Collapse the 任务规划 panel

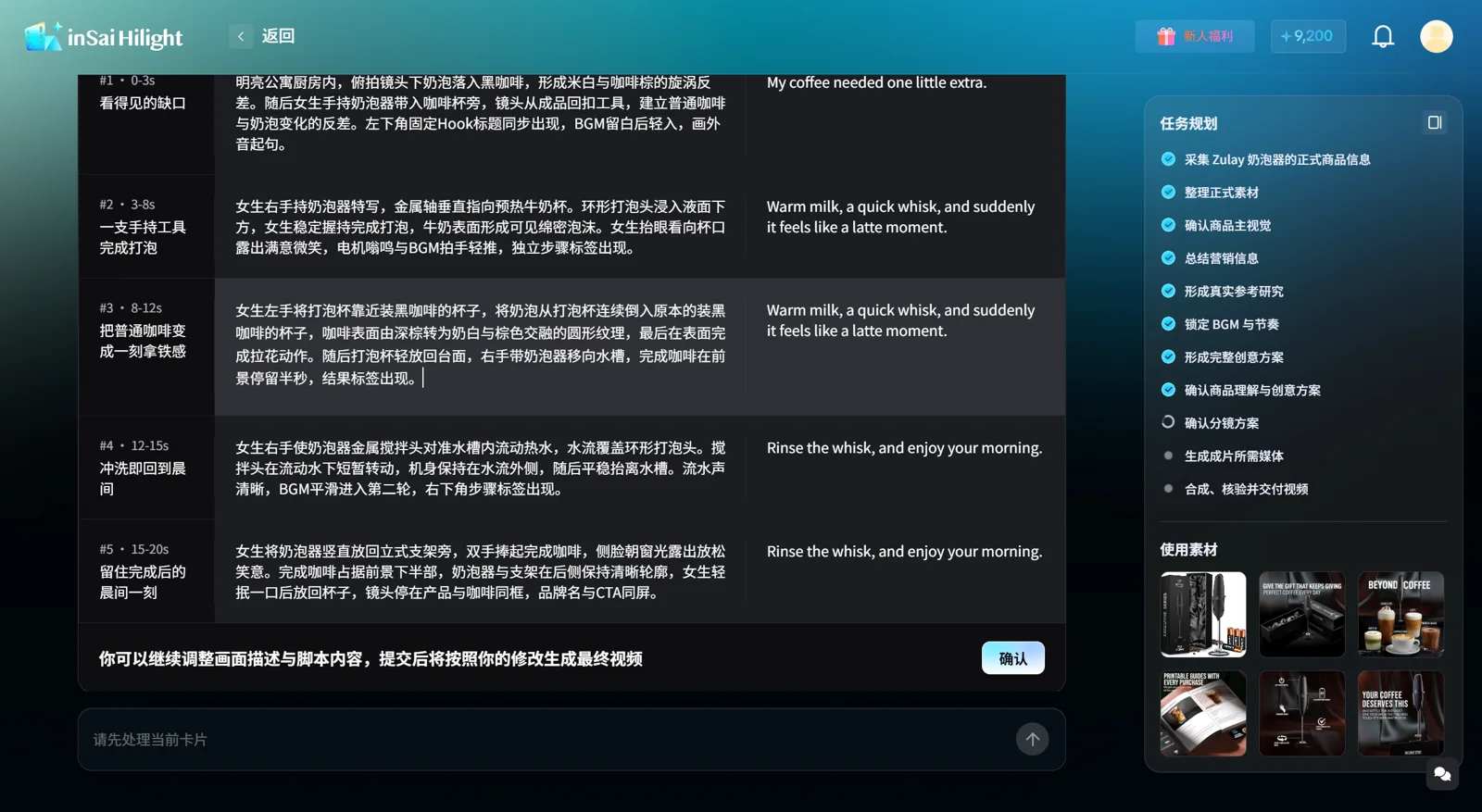[1435, 122]
